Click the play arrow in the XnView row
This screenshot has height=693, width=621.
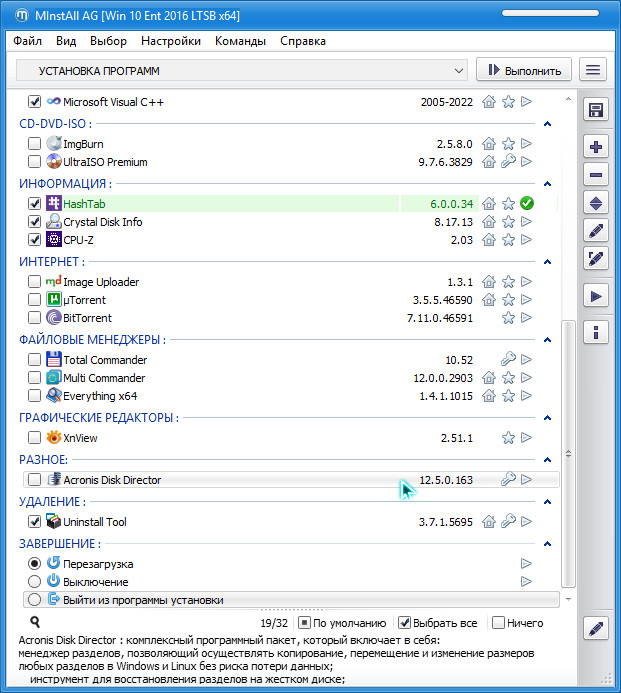click(526, 438)
